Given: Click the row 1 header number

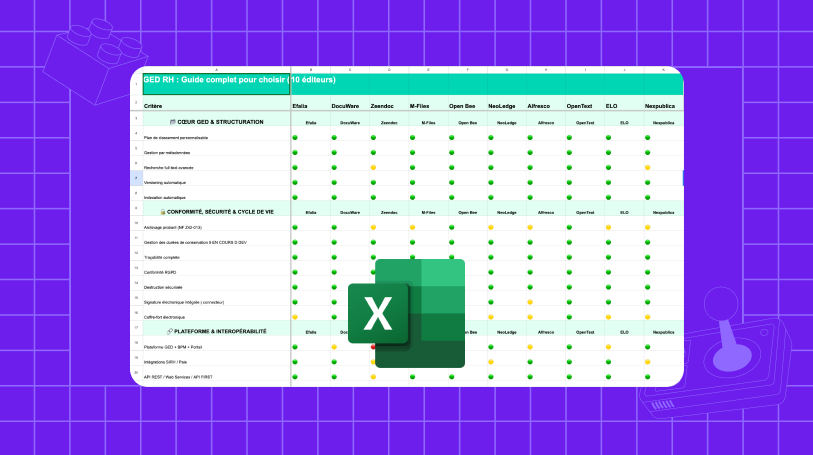Looking at the screenshot, I should [136, 84].
